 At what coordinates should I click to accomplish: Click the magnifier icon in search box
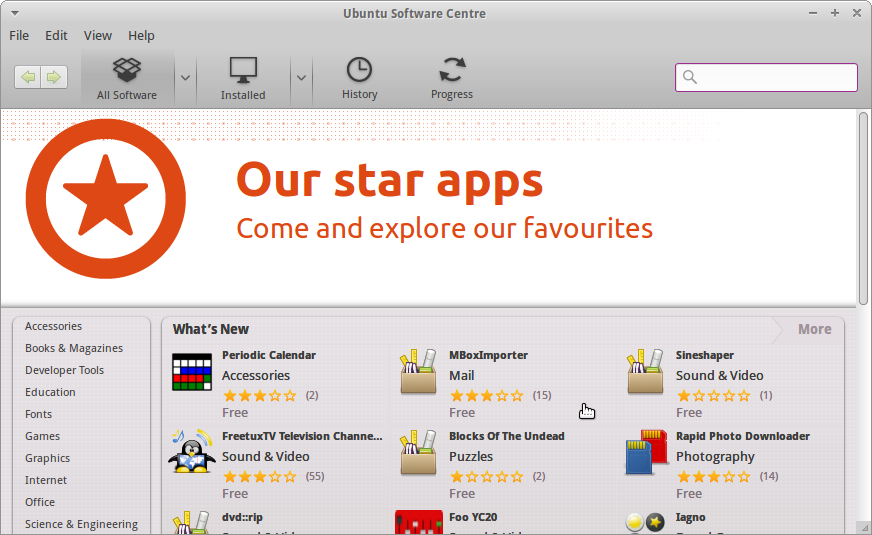690,77
